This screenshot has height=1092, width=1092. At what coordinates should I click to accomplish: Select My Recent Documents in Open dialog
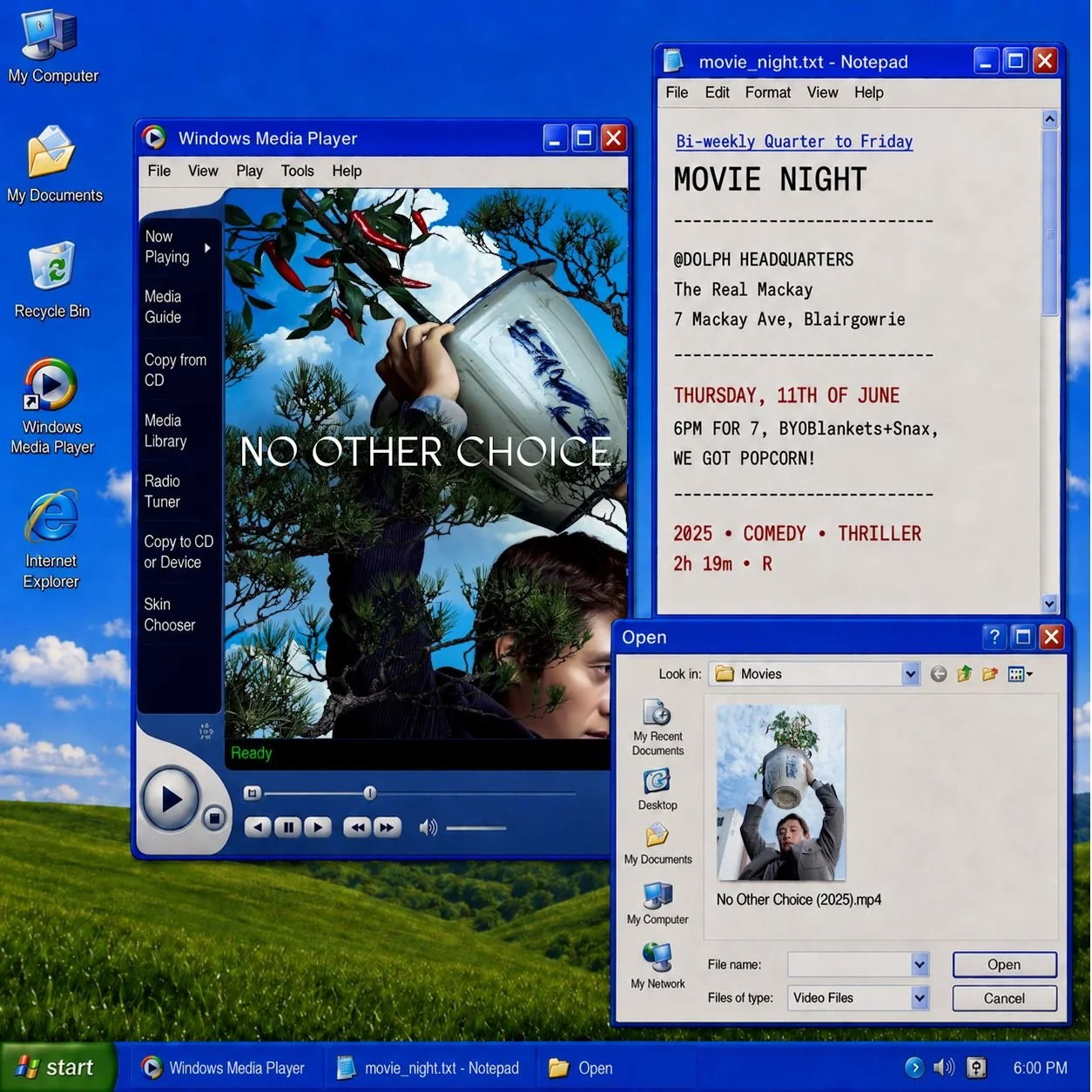[x=657, y=728]
